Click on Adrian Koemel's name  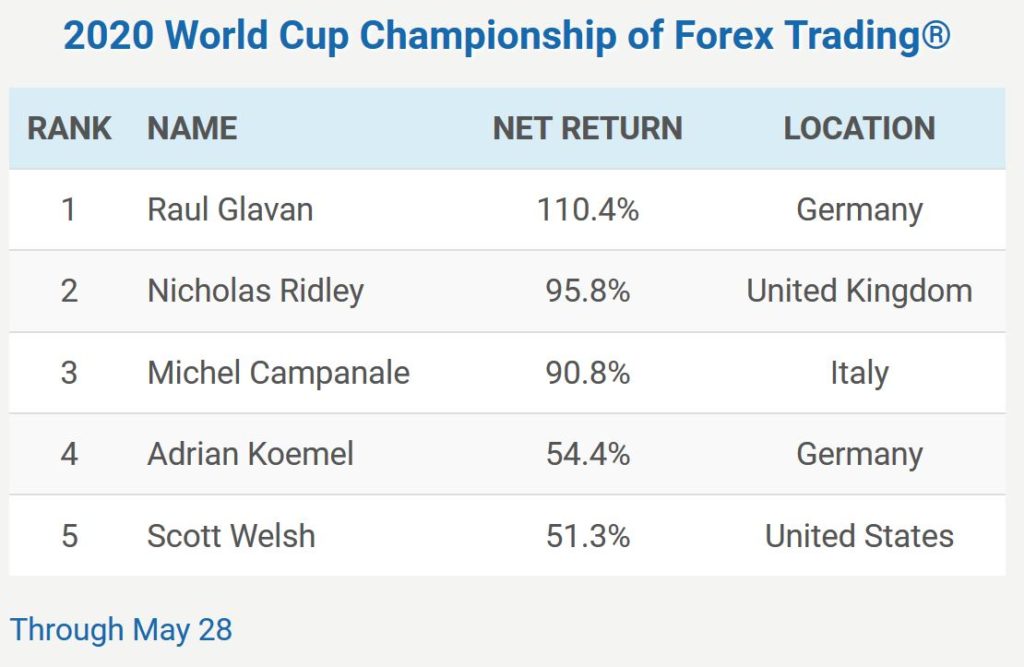point(251,454)
